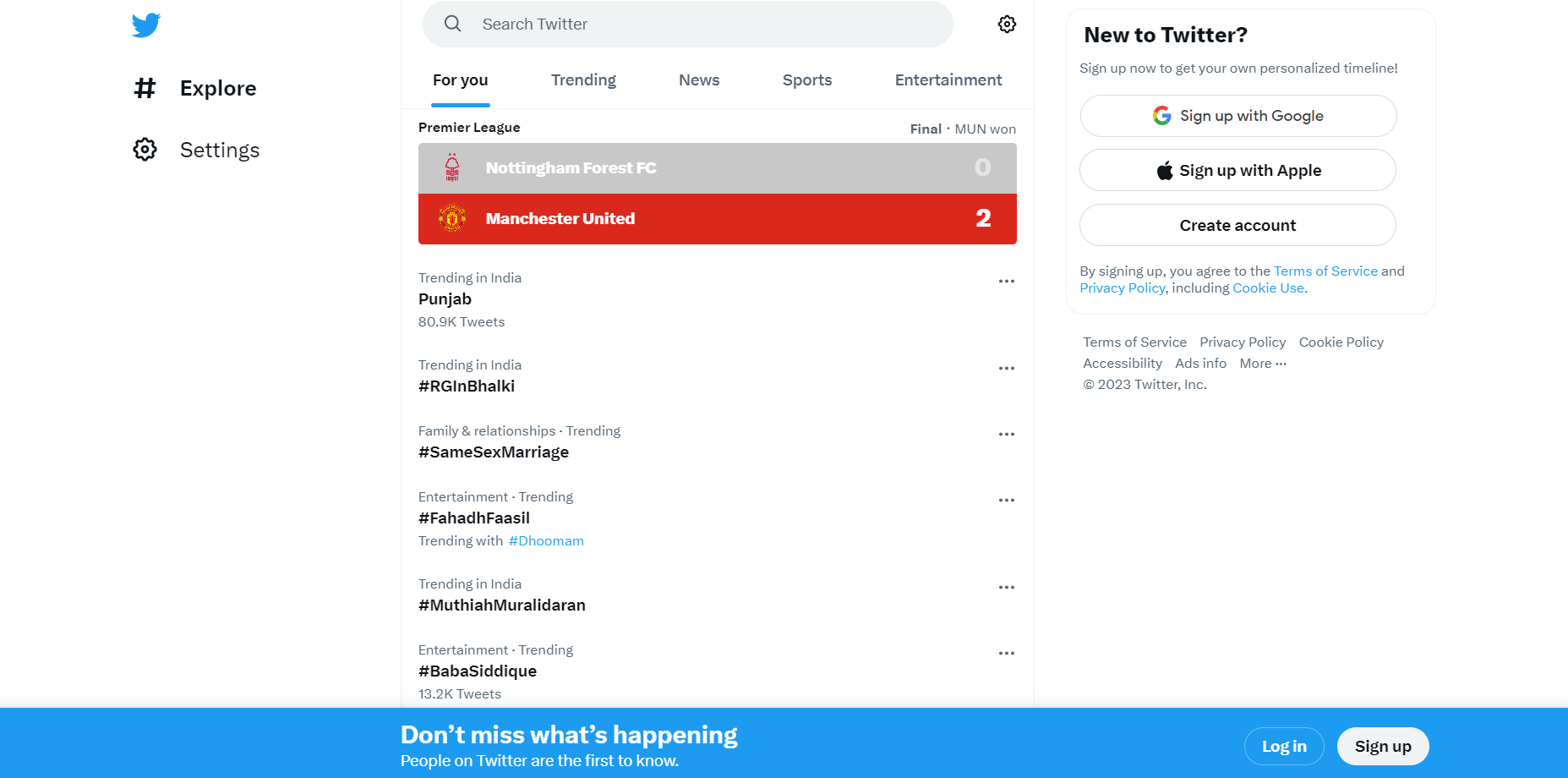Click the '80.9K Tweets' count

462,321
